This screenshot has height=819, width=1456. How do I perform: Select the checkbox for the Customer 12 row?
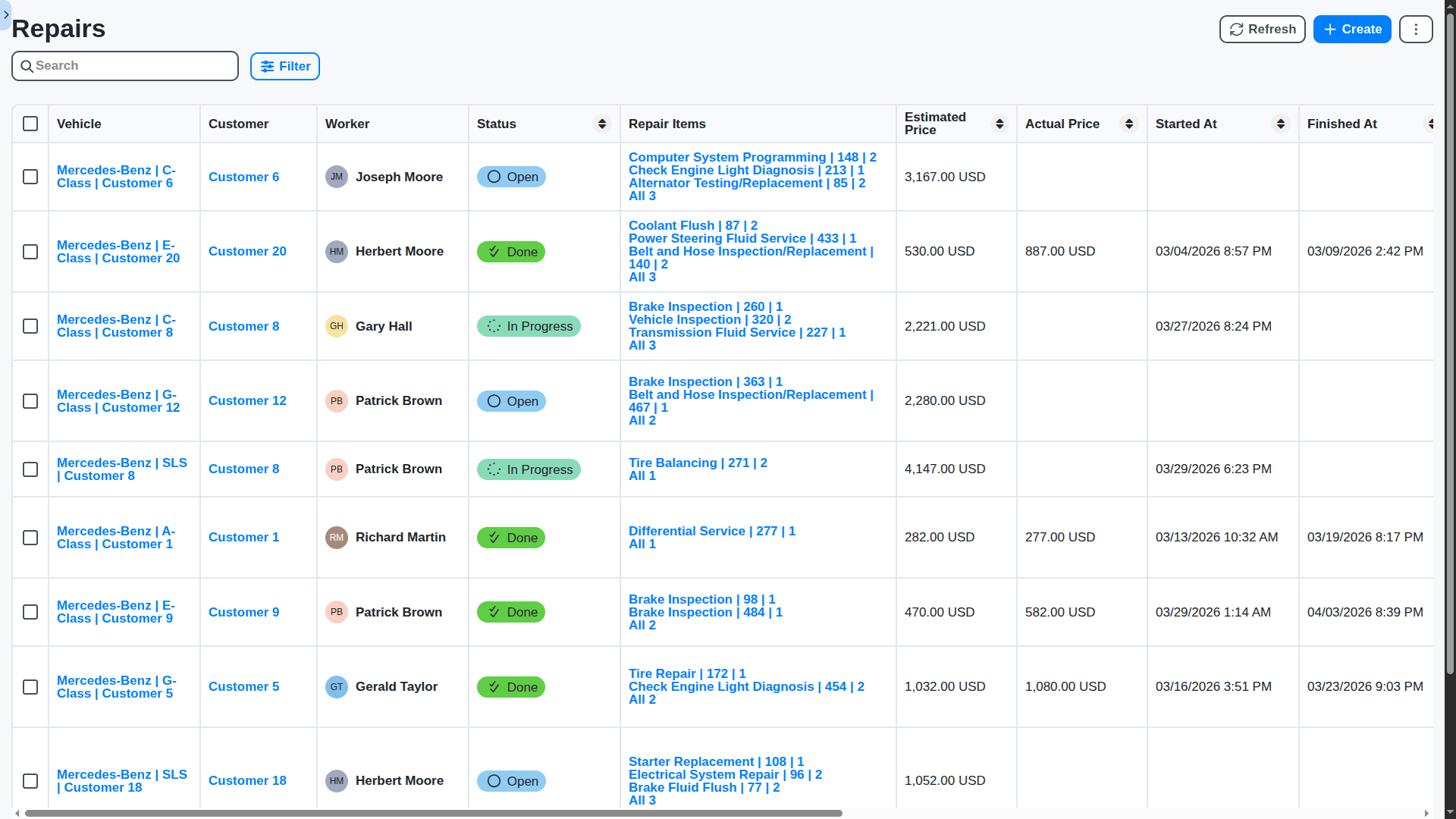30,401
